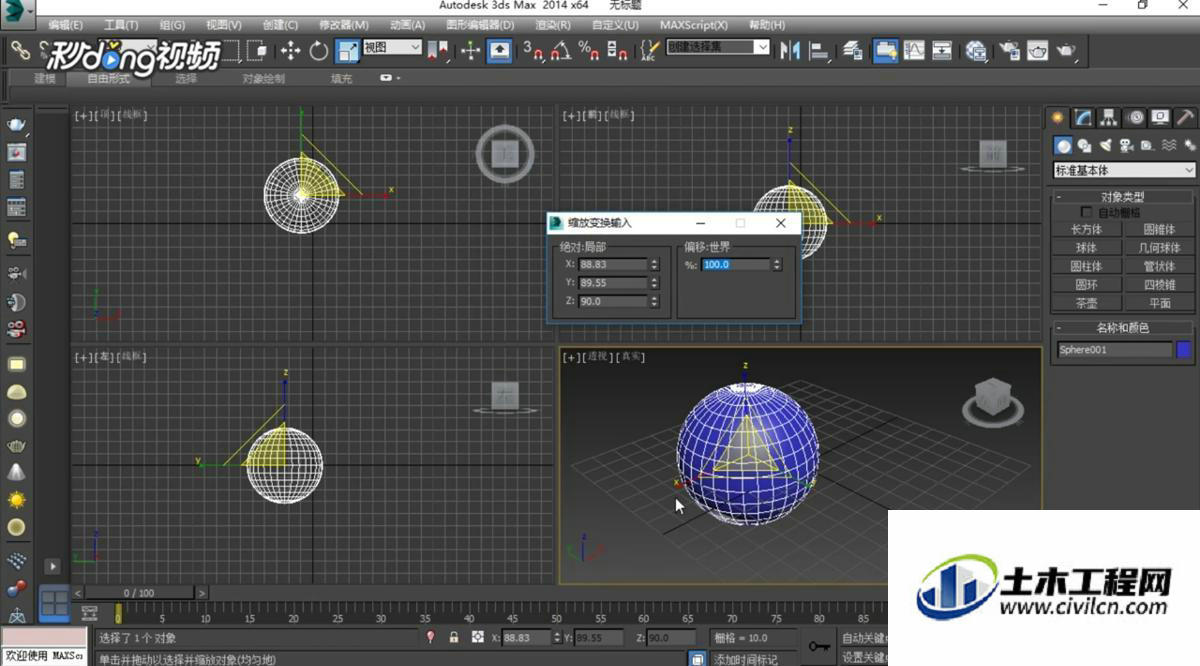Toggle the Keyboard Shortcut Override icon
Viewport: 1200px width, 666px height.
pyautogui.click(x=500, y=50)
